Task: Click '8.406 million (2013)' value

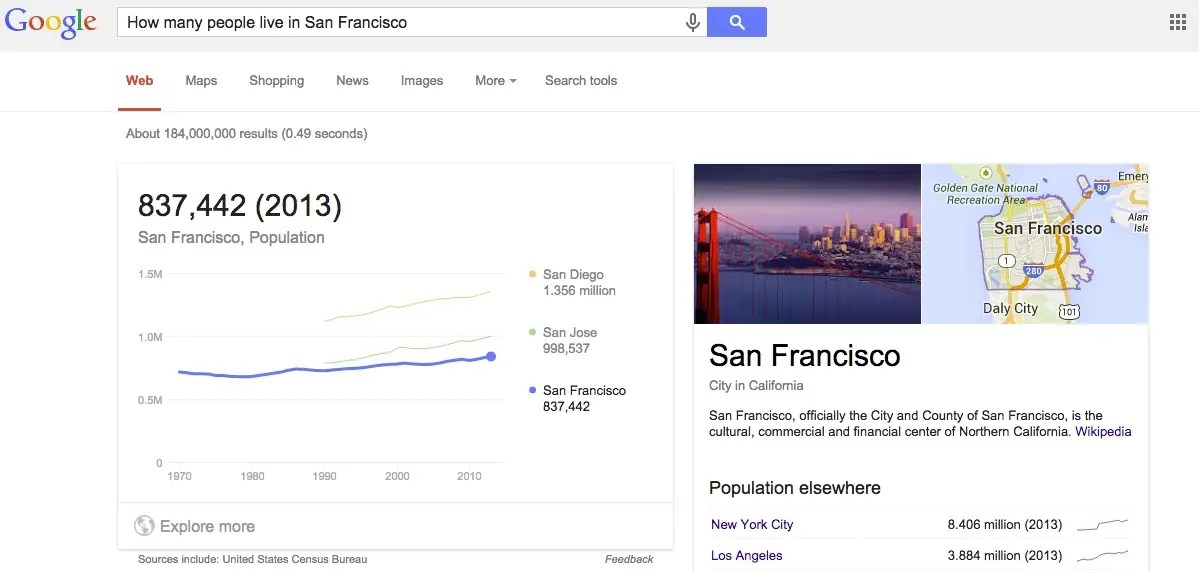Action: tap(1005, 524)
